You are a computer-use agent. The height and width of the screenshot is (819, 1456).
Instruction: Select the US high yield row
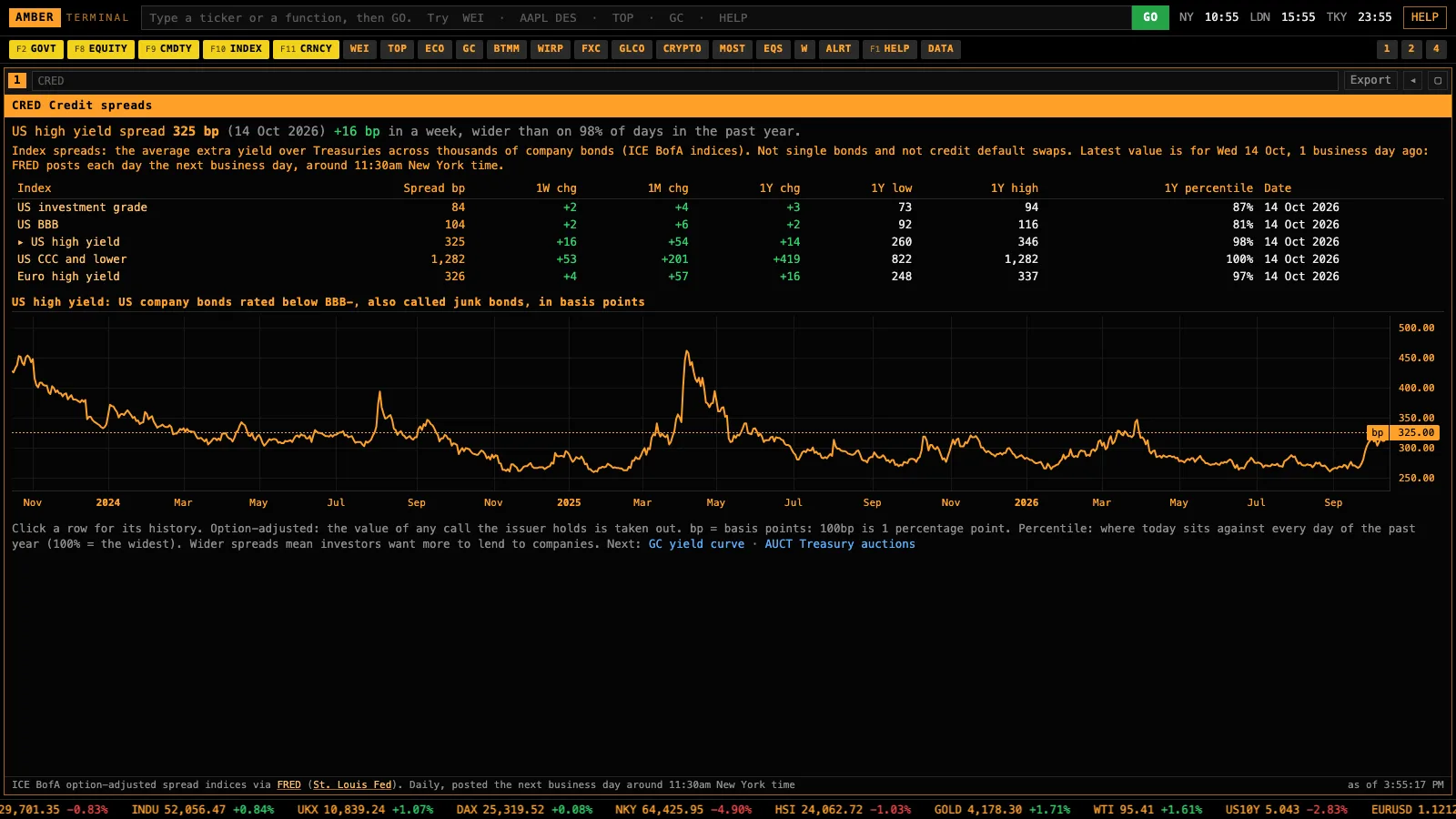(728, 242)
